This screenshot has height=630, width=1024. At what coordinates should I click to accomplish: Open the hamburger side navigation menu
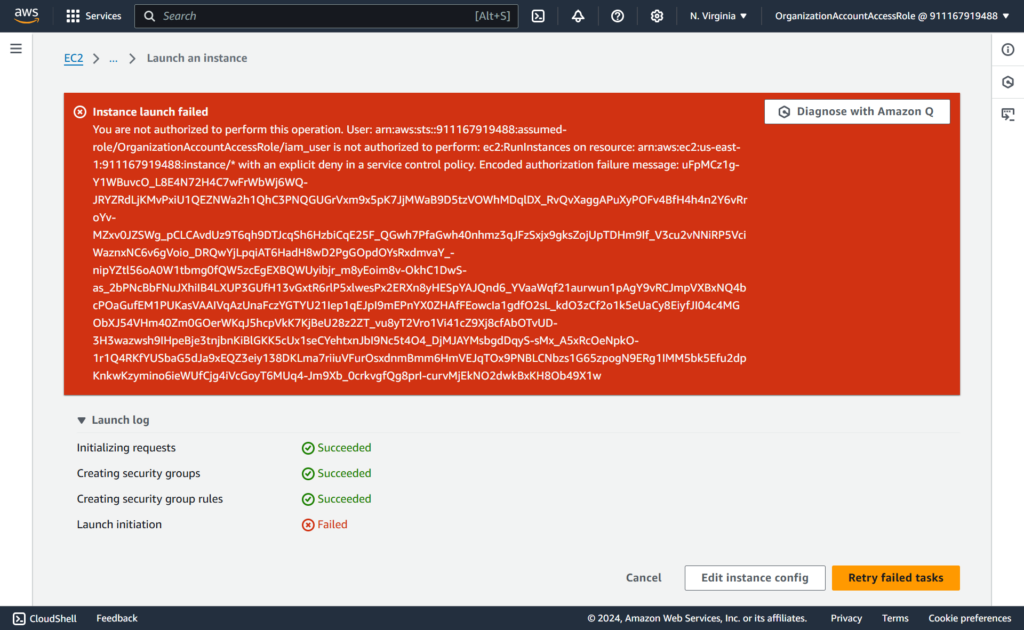(x=16, y=49)
